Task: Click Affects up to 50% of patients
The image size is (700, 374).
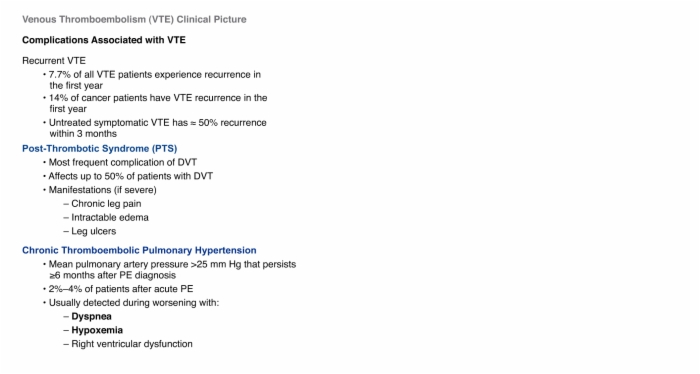Action: click(x=128, y=176)
